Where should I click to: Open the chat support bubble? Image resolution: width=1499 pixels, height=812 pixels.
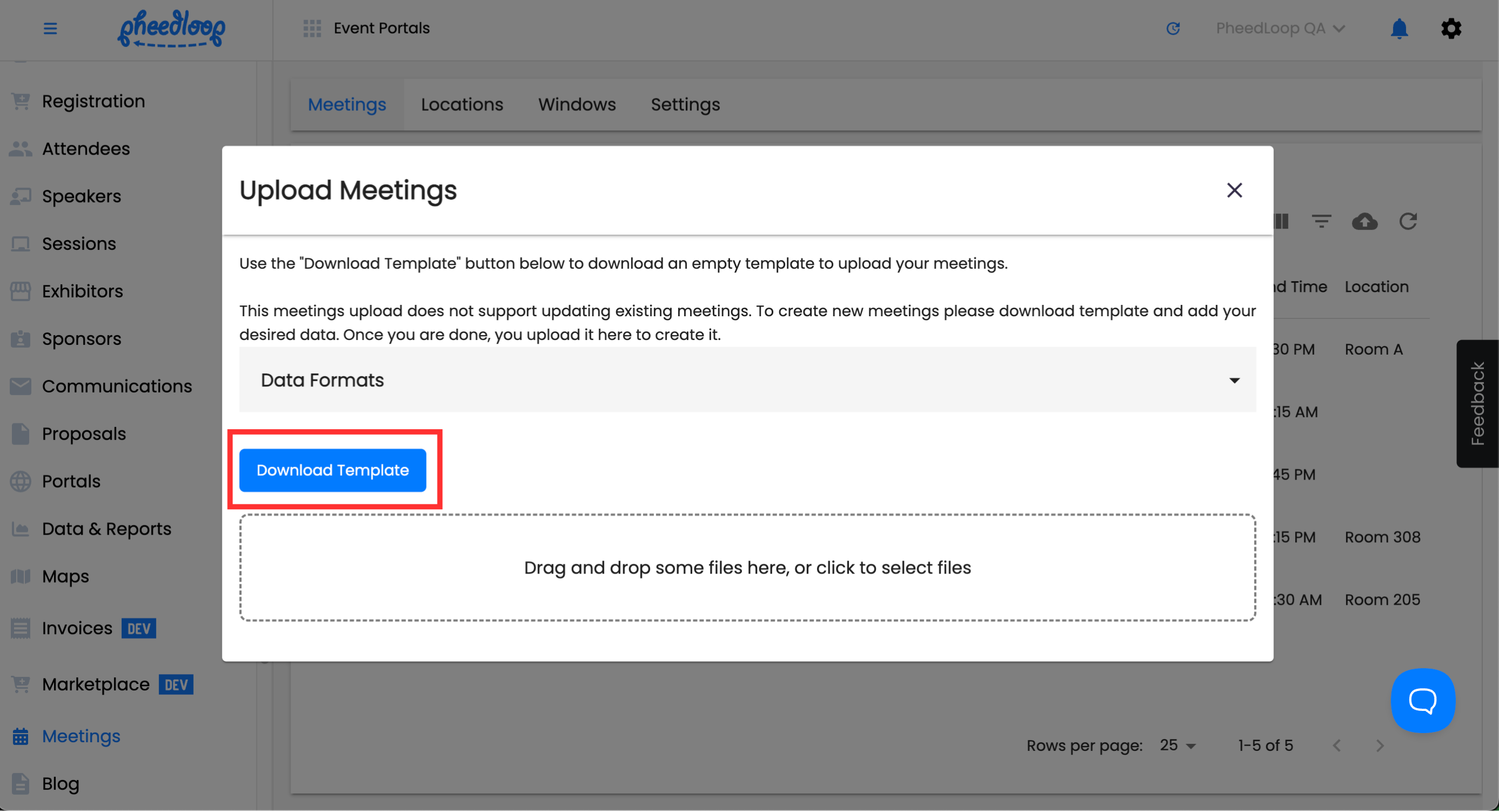pos(1422,701)
